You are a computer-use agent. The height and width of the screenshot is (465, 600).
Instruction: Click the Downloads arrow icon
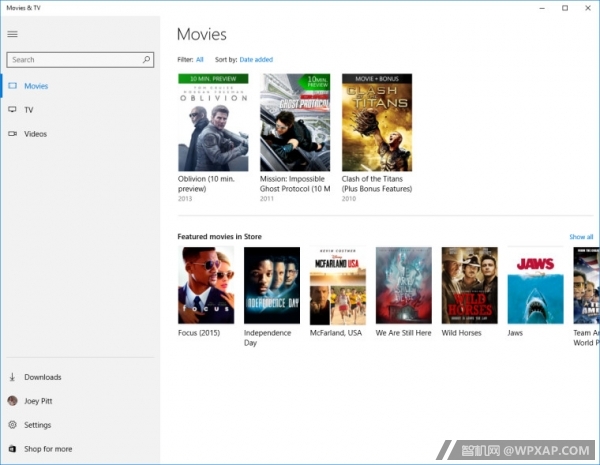[x=12, y=377]
